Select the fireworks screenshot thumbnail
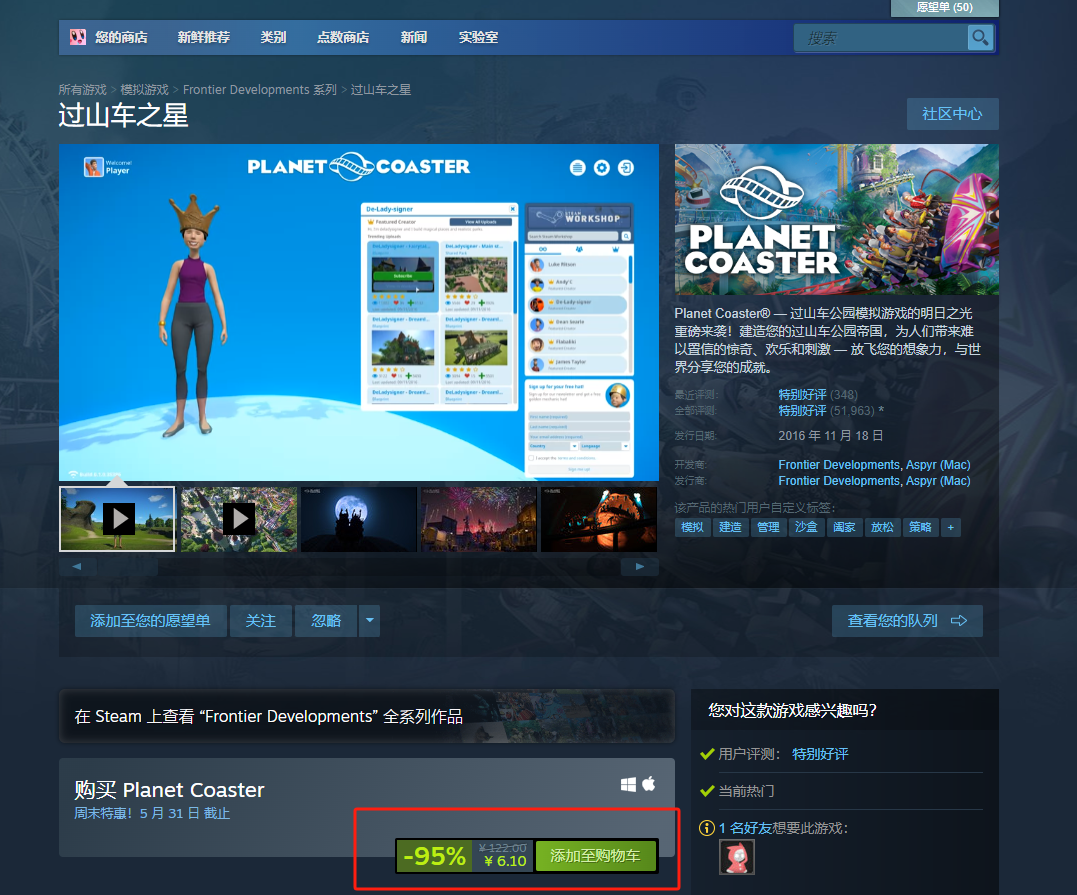 (479, 519)
